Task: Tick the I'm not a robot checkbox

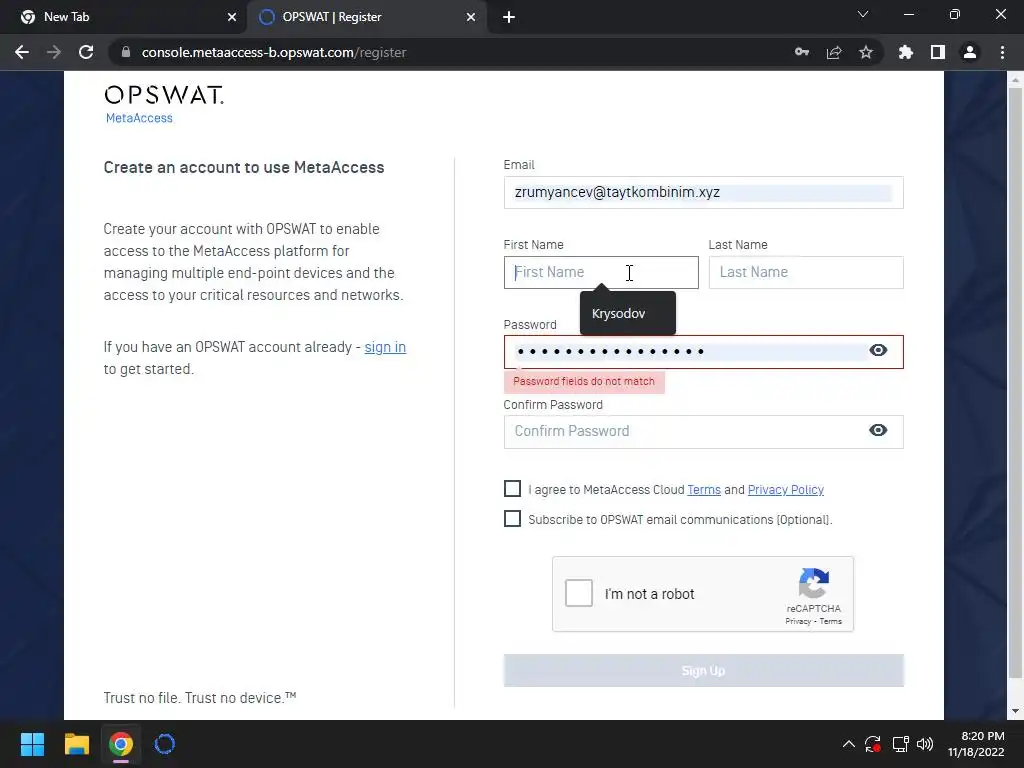Action: (x=579, y=593)
